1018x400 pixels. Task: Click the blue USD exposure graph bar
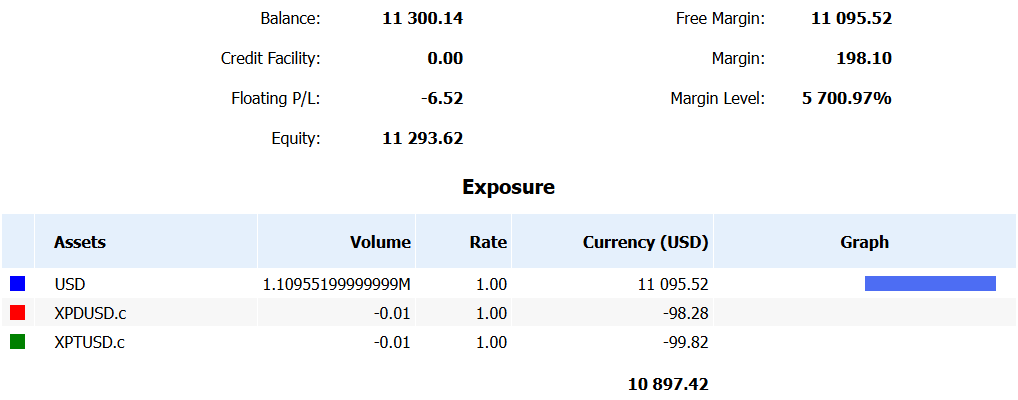click(930, 284)
